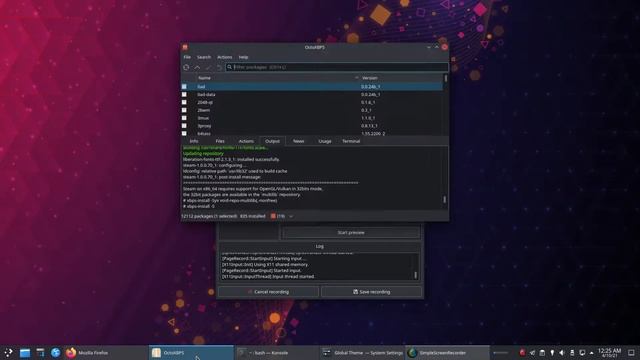Click the status icon of 0ad row

click(x=184, y=87)
